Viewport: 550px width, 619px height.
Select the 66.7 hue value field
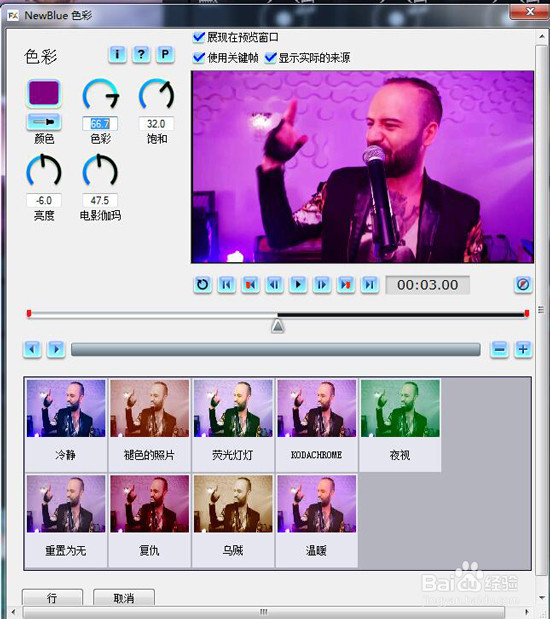pyautogui.click(x=100, y=124)
